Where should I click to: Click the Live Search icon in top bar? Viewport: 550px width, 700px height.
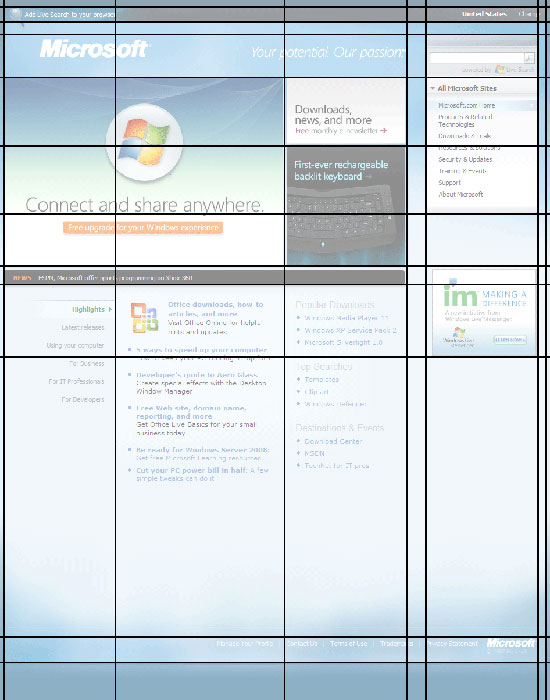click(16, 14)
